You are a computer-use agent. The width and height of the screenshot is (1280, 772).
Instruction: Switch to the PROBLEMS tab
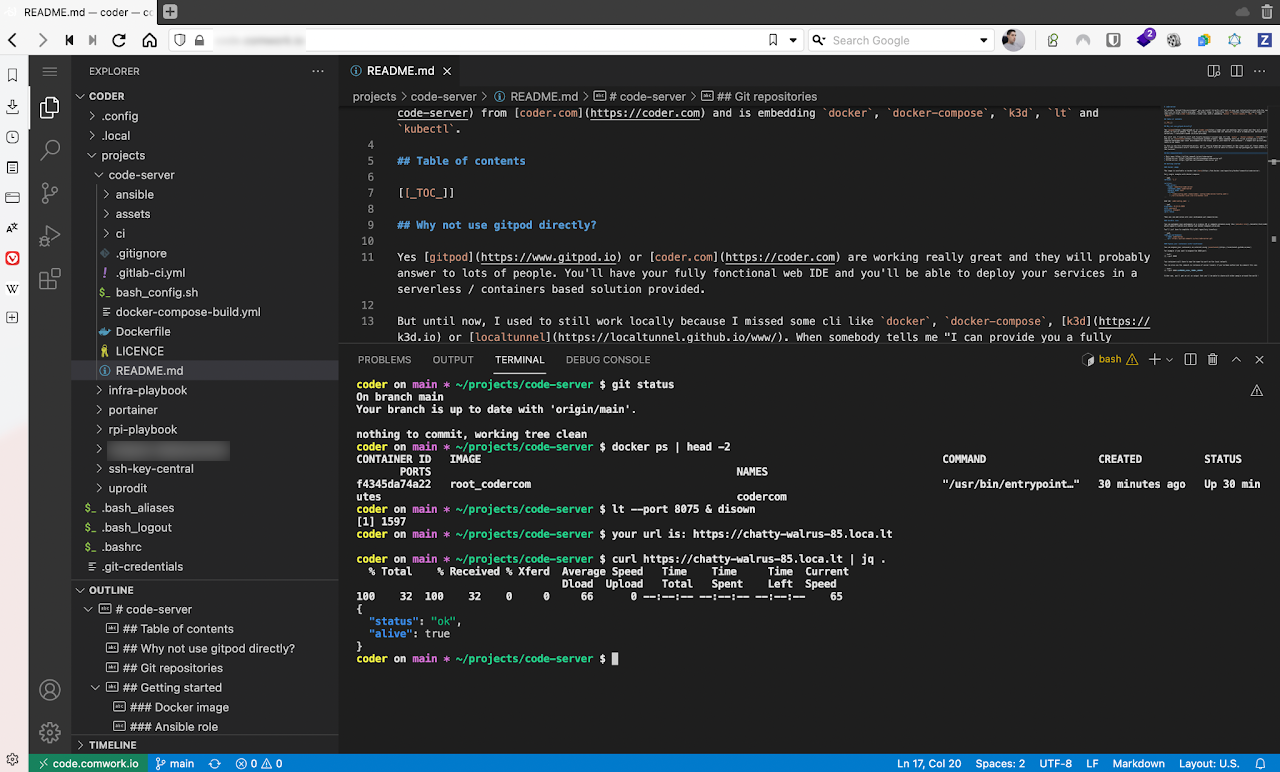point(384,360)
